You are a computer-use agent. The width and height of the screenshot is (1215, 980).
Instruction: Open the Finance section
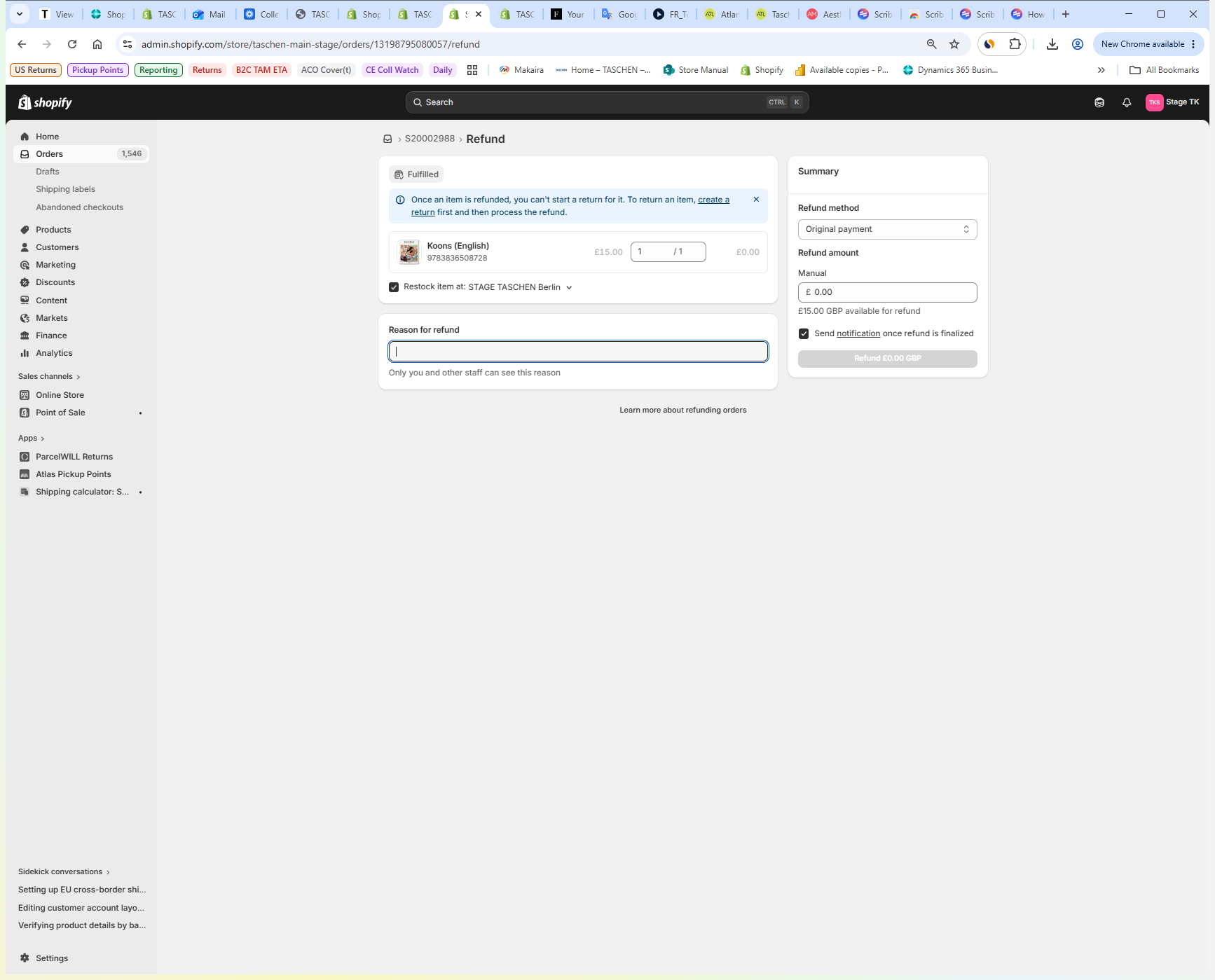click(x=51, y=336)
